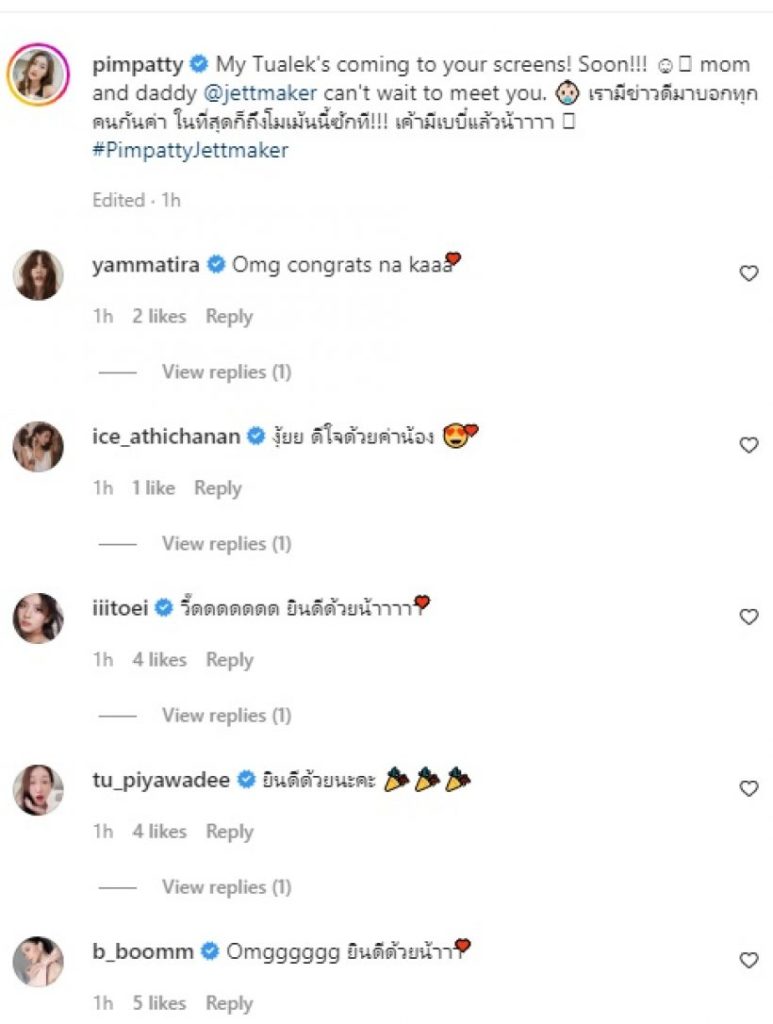Reply to b_boomm's comment
The width and height of the screenshot is (773, 1024).
[x=229, y=1003]
